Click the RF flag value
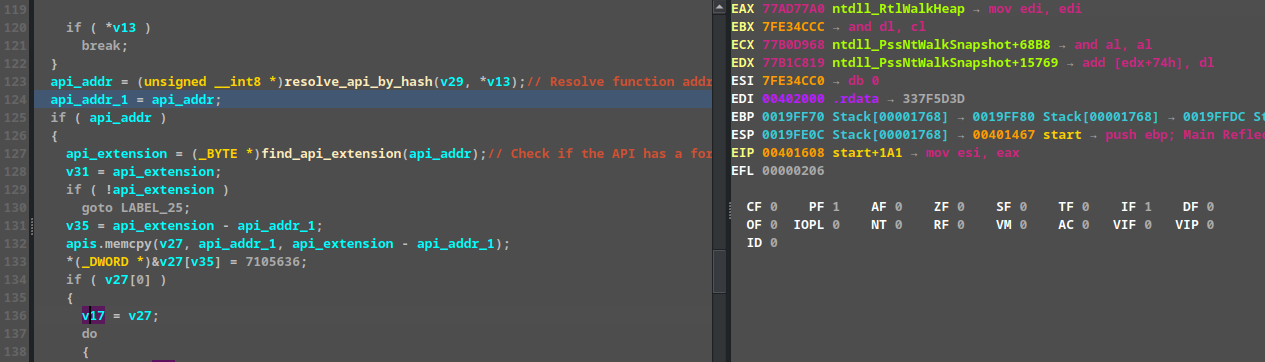The image size is (1265, 362). pos(961,225)
